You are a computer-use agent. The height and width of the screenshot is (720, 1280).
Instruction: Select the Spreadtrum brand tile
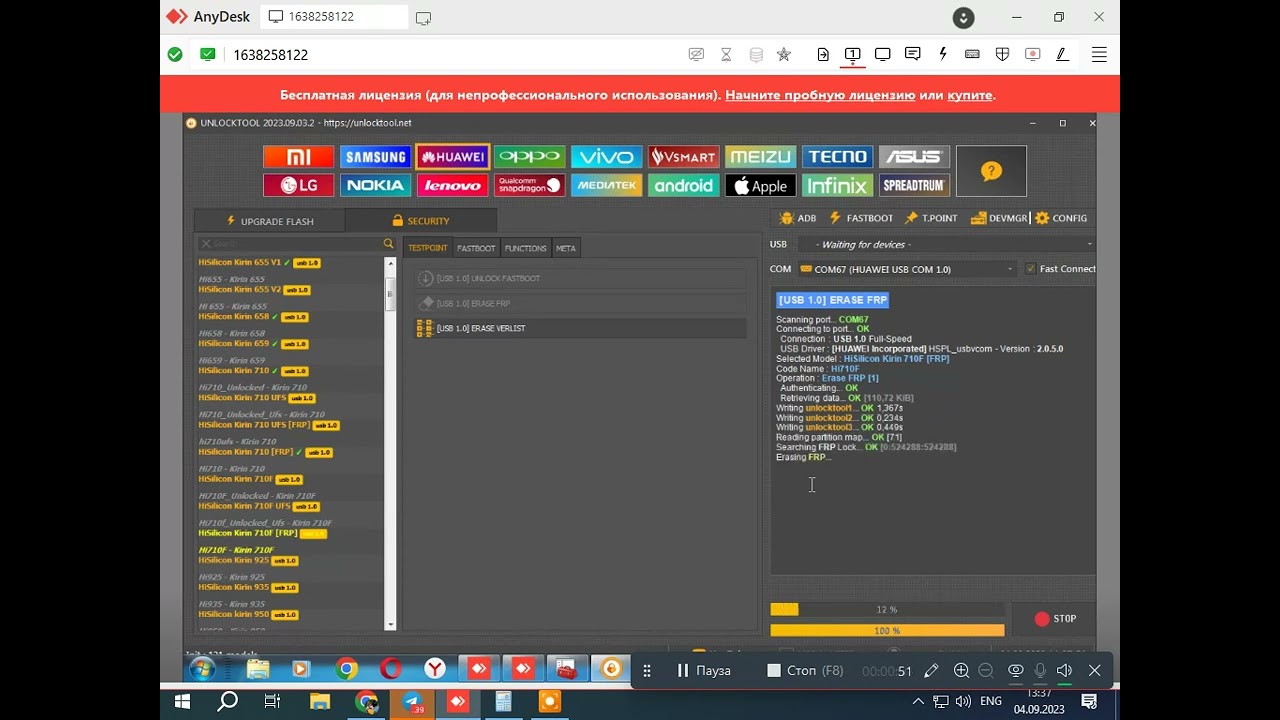coord(914,185)
